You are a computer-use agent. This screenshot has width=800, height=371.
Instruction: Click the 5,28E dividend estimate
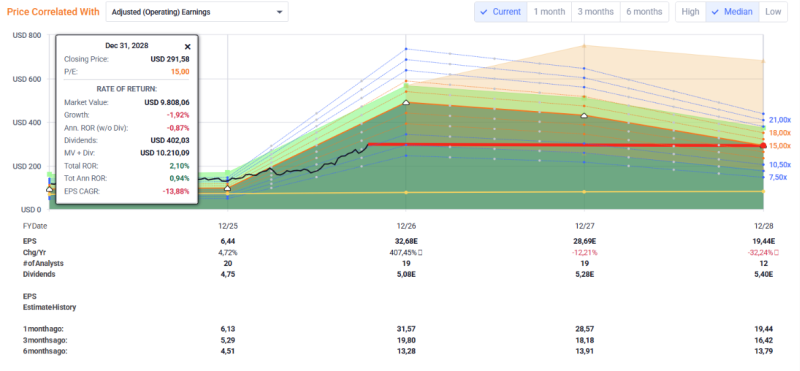(584, 274)
